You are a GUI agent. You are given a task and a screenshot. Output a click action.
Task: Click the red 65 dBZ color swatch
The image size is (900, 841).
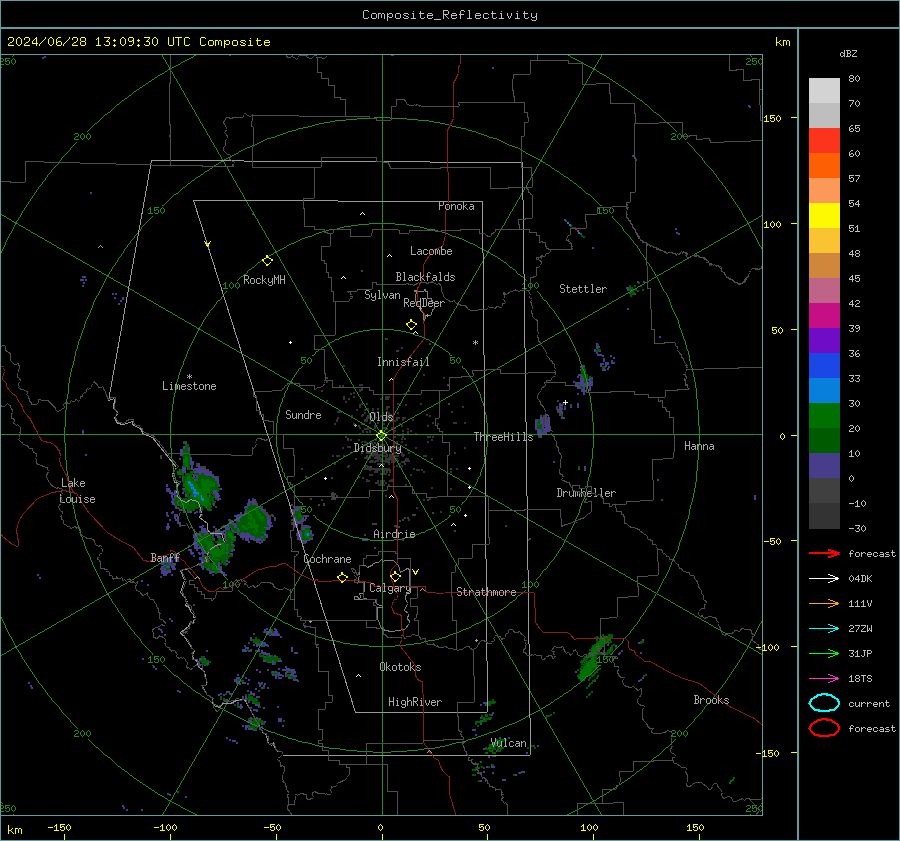824,140
